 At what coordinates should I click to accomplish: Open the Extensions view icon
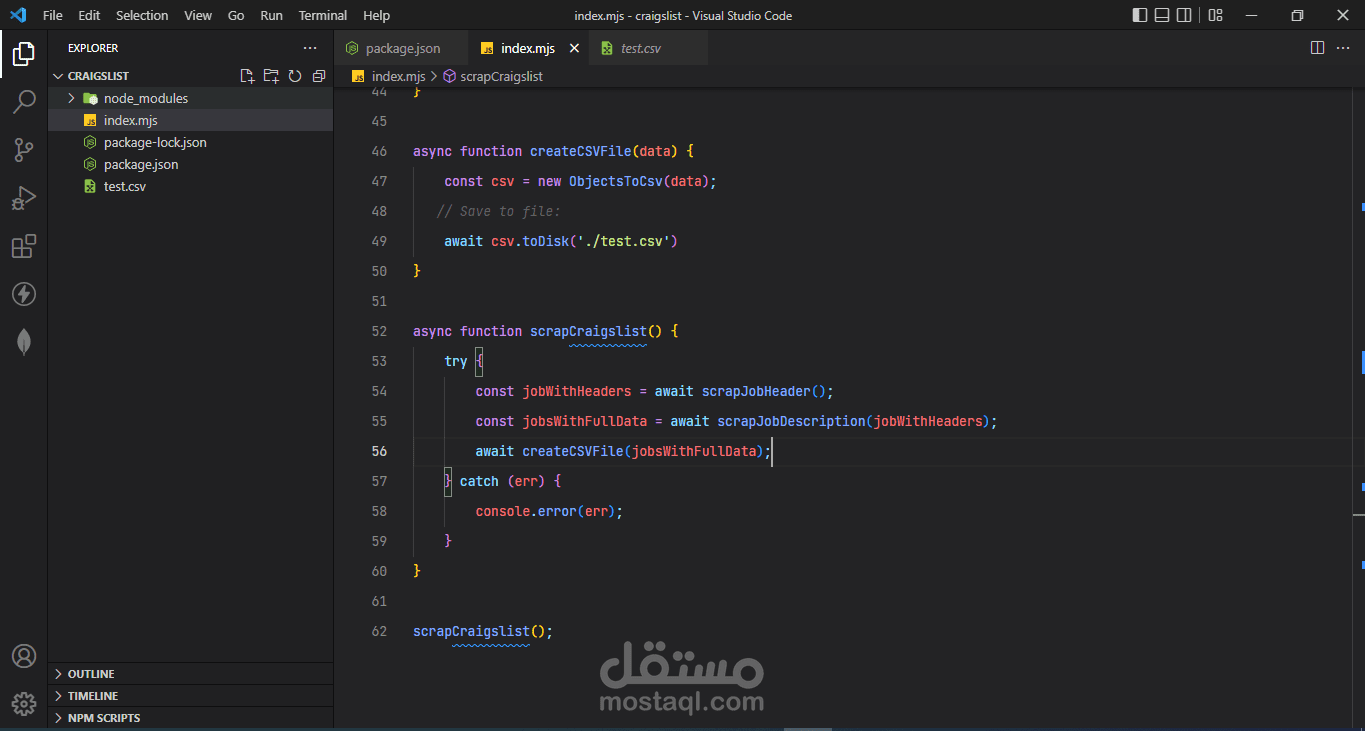click(24, 246)
